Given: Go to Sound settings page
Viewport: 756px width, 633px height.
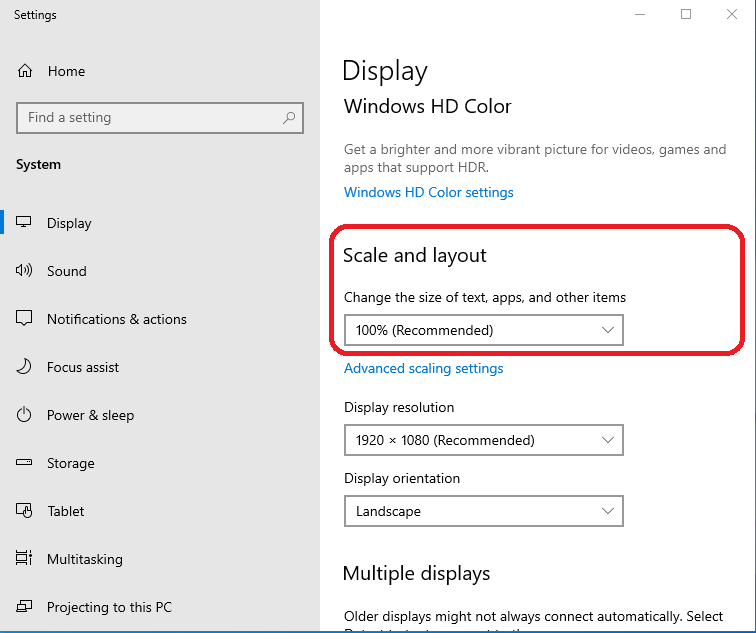Looking at the screenshot, I should click(66, 271).
